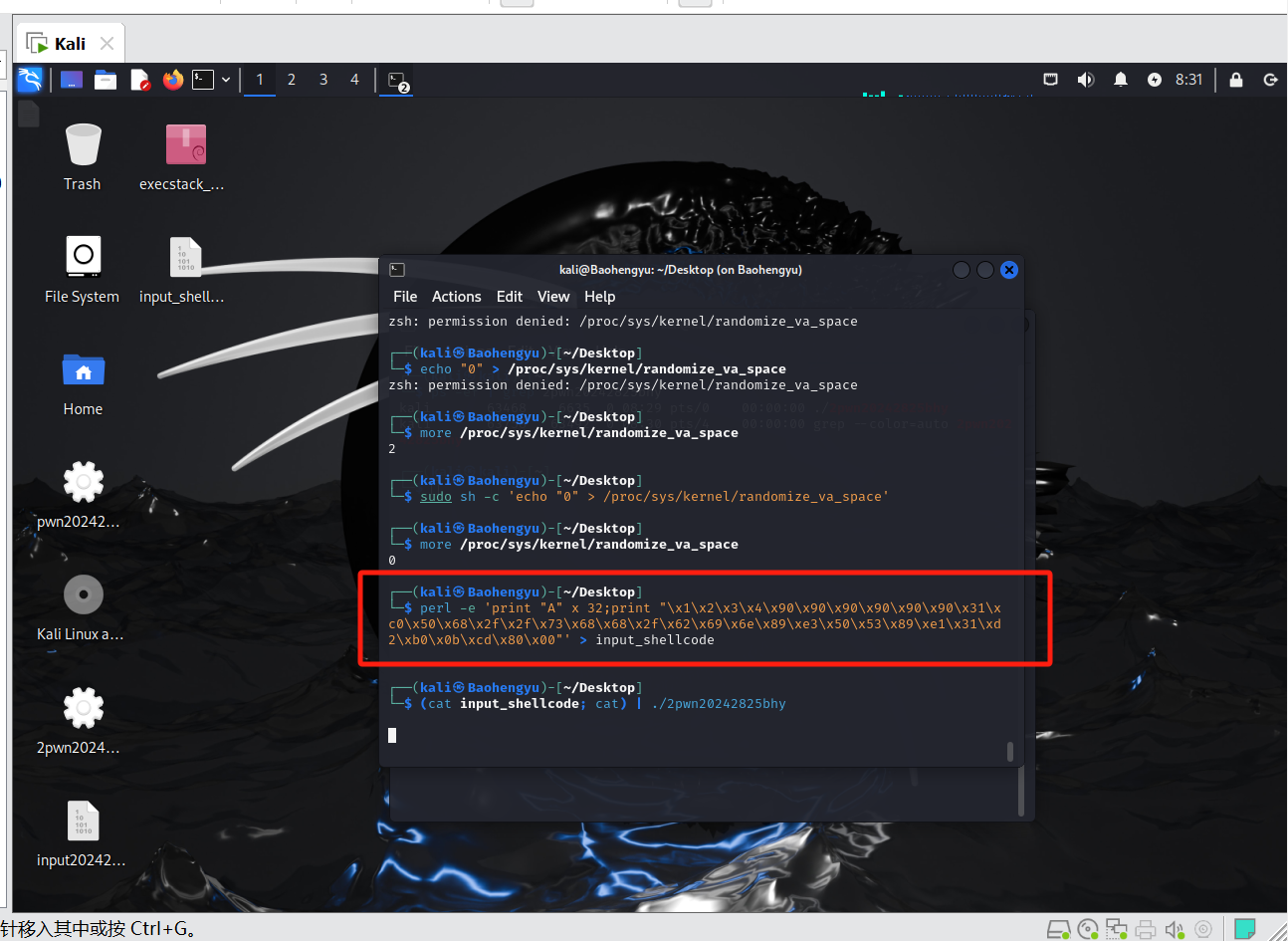Open the terminal File menu

click(x=405, y=297)
